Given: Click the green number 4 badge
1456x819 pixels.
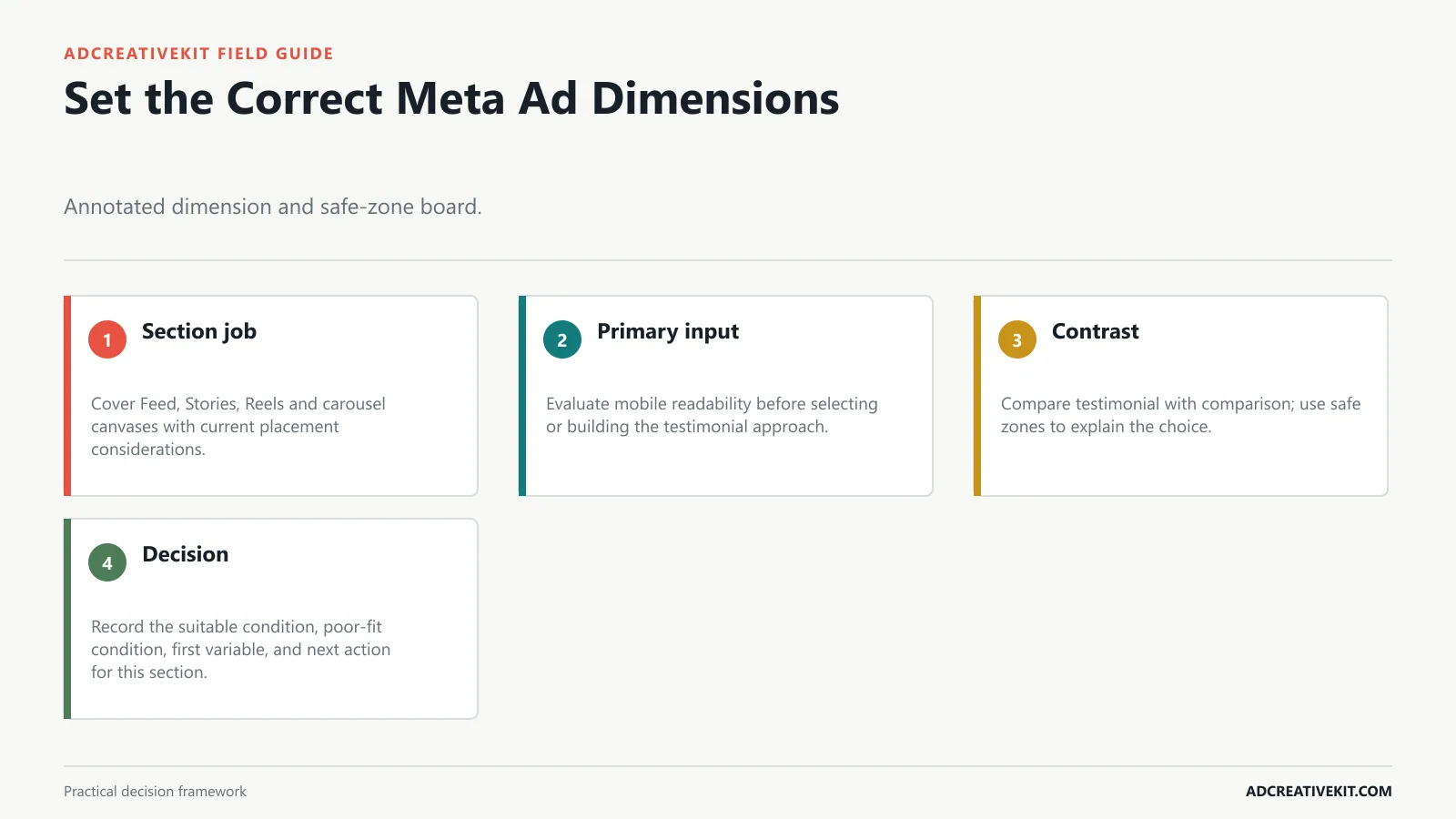Looking at the screenshot, I should [x=107, y=562].
